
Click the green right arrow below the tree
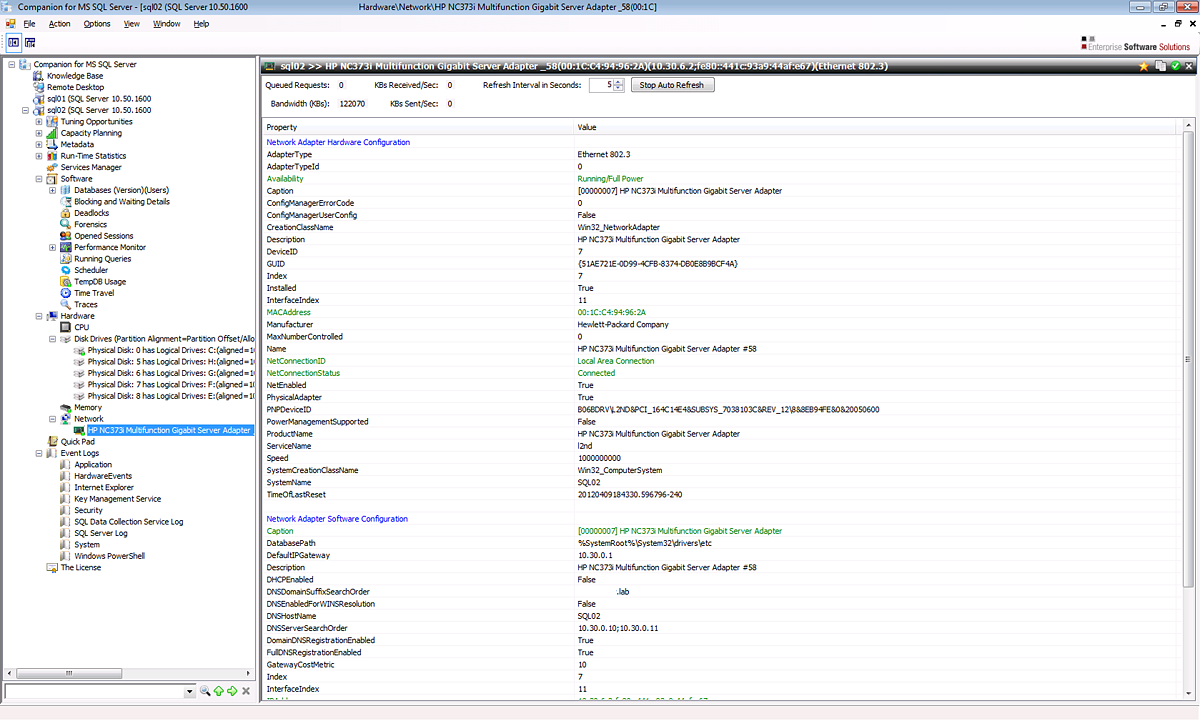point(232,691)
